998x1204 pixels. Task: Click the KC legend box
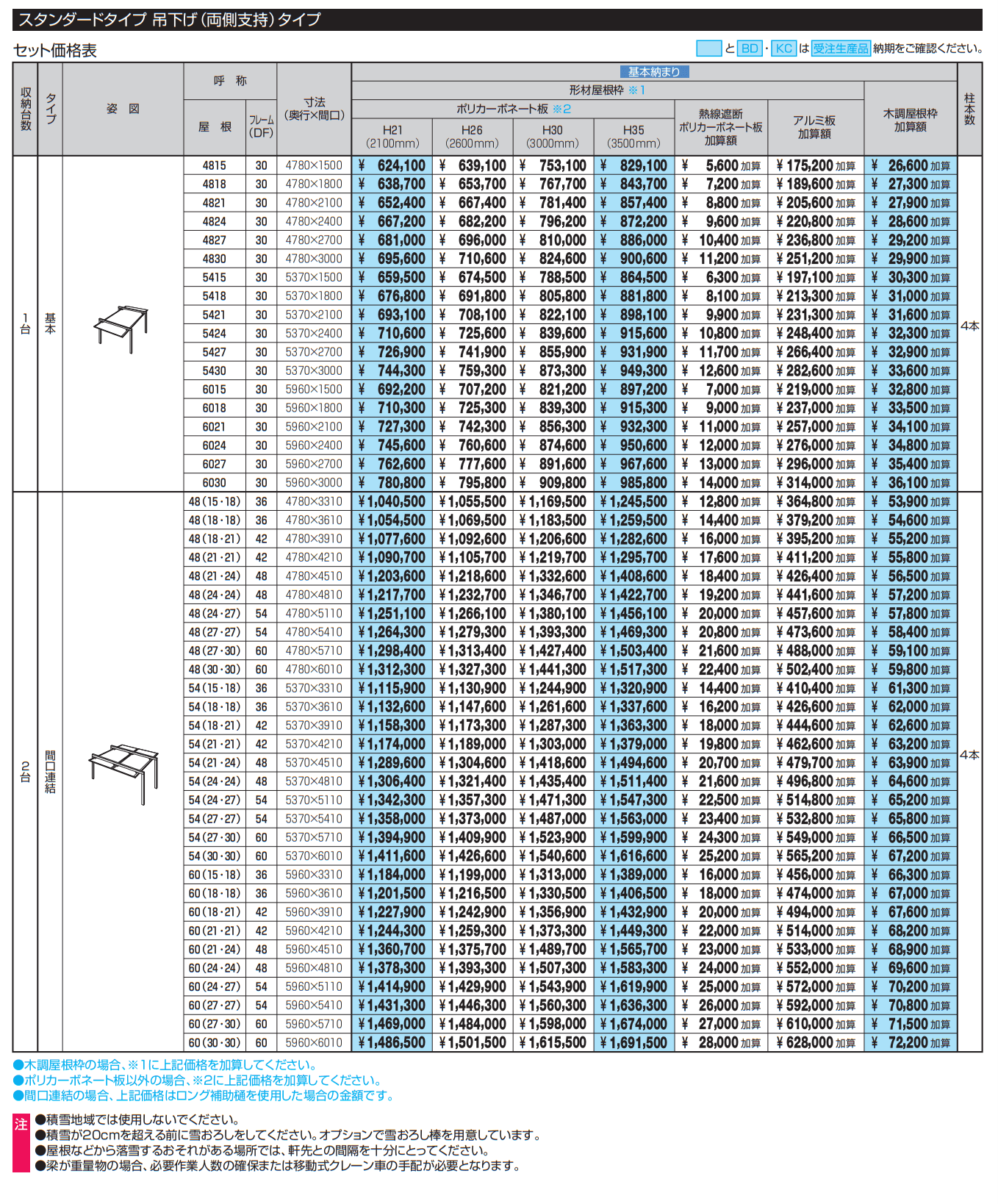pyautogui.click(x=783, y=49)
